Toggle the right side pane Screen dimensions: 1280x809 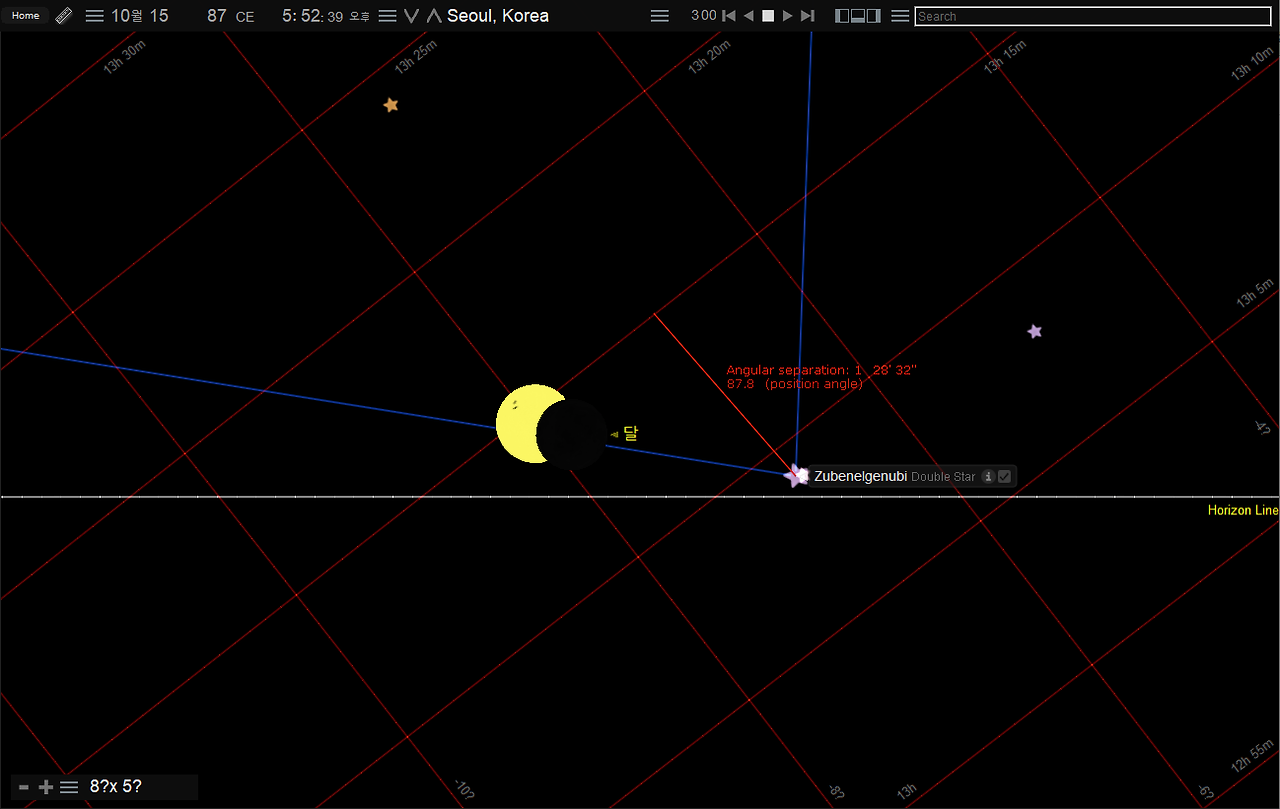pyautogui.click(x=874, y=16)
